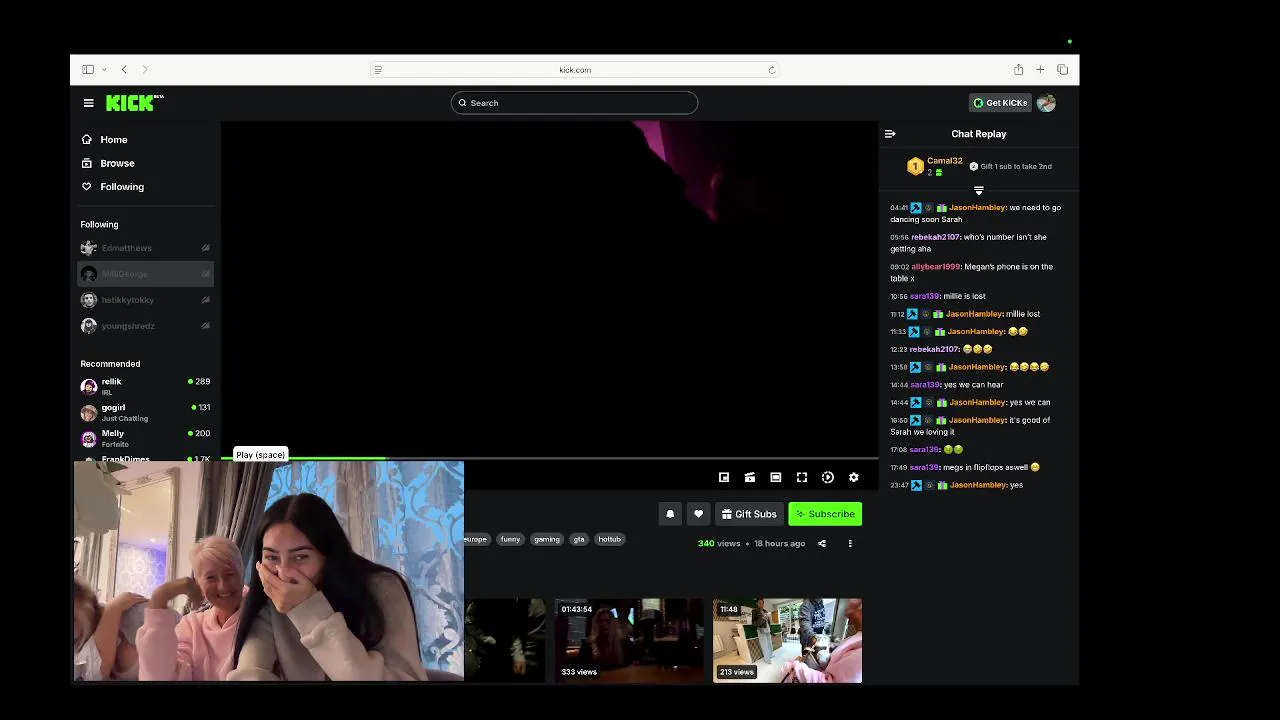Open recommended channel reilik
Screen dimensions: 1280x720
[x=145, y=386]
